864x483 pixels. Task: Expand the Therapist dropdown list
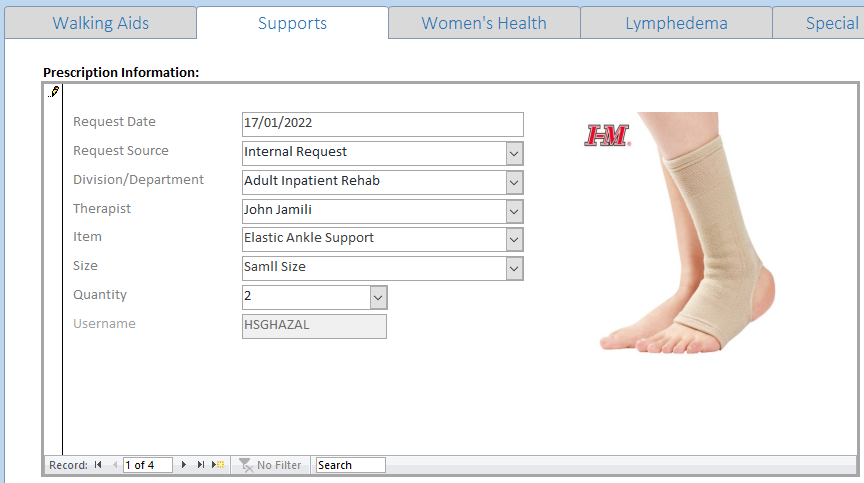tap(514, 211)
